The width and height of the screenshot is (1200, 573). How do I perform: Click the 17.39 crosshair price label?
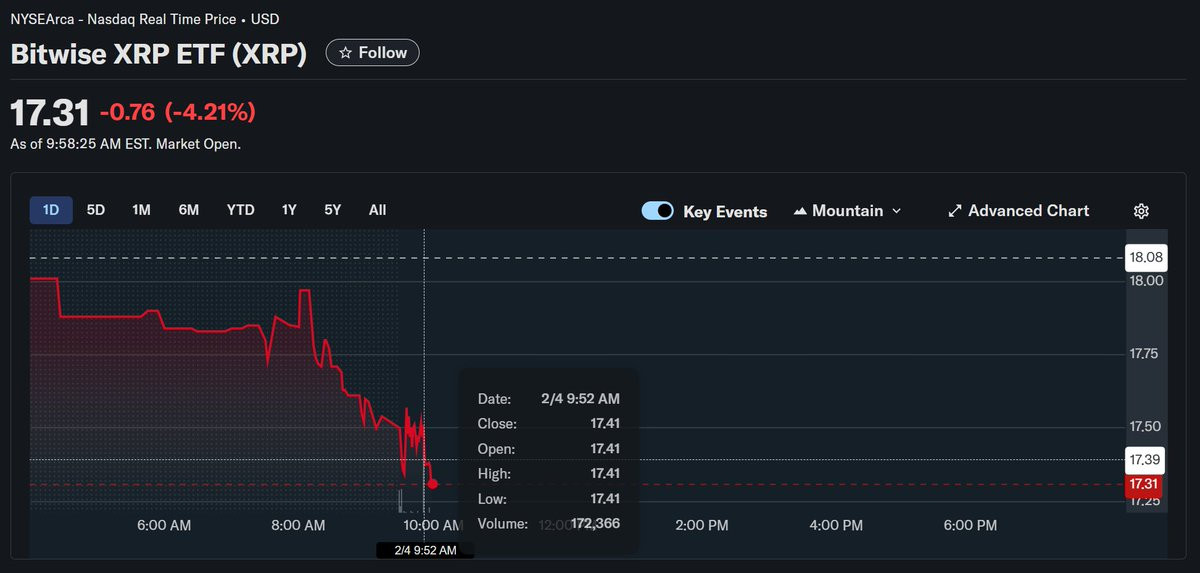[1145, 459]
